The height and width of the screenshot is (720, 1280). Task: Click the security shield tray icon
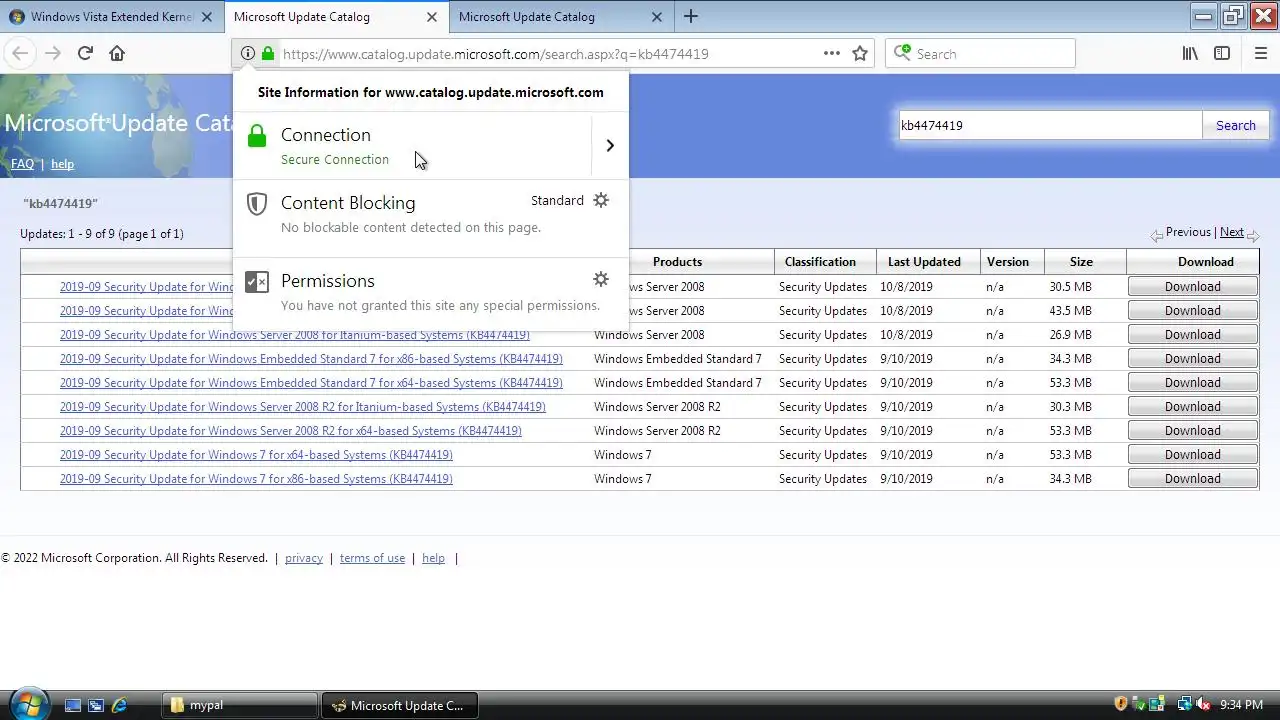coord(1121,705)
